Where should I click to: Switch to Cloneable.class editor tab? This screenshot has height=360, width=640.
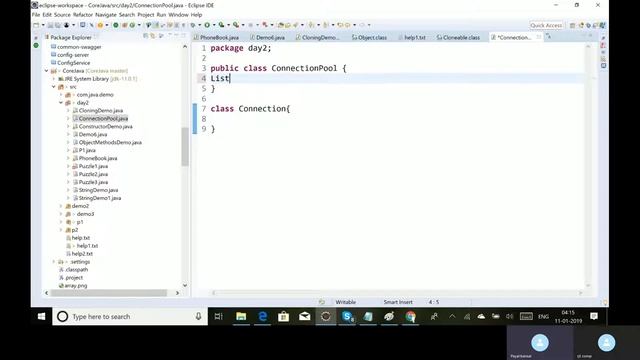(x=458, y=37)
